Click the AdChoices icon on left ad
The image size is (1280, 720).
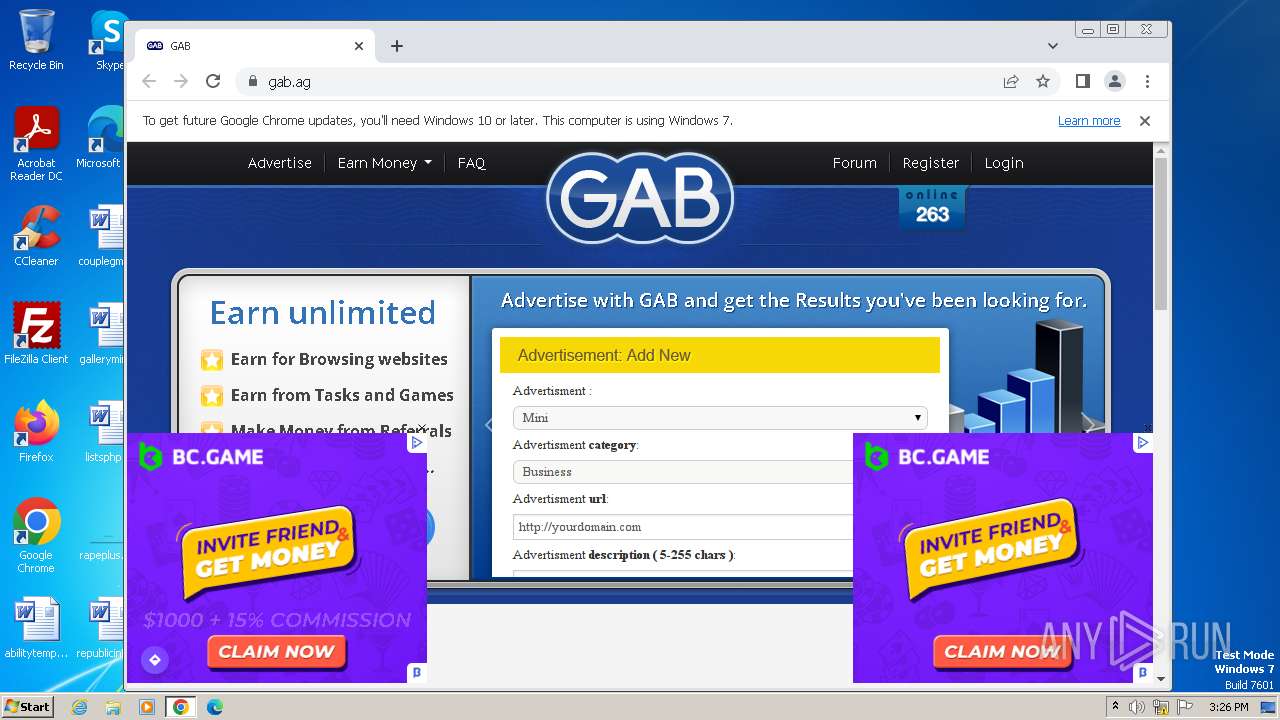418,442
